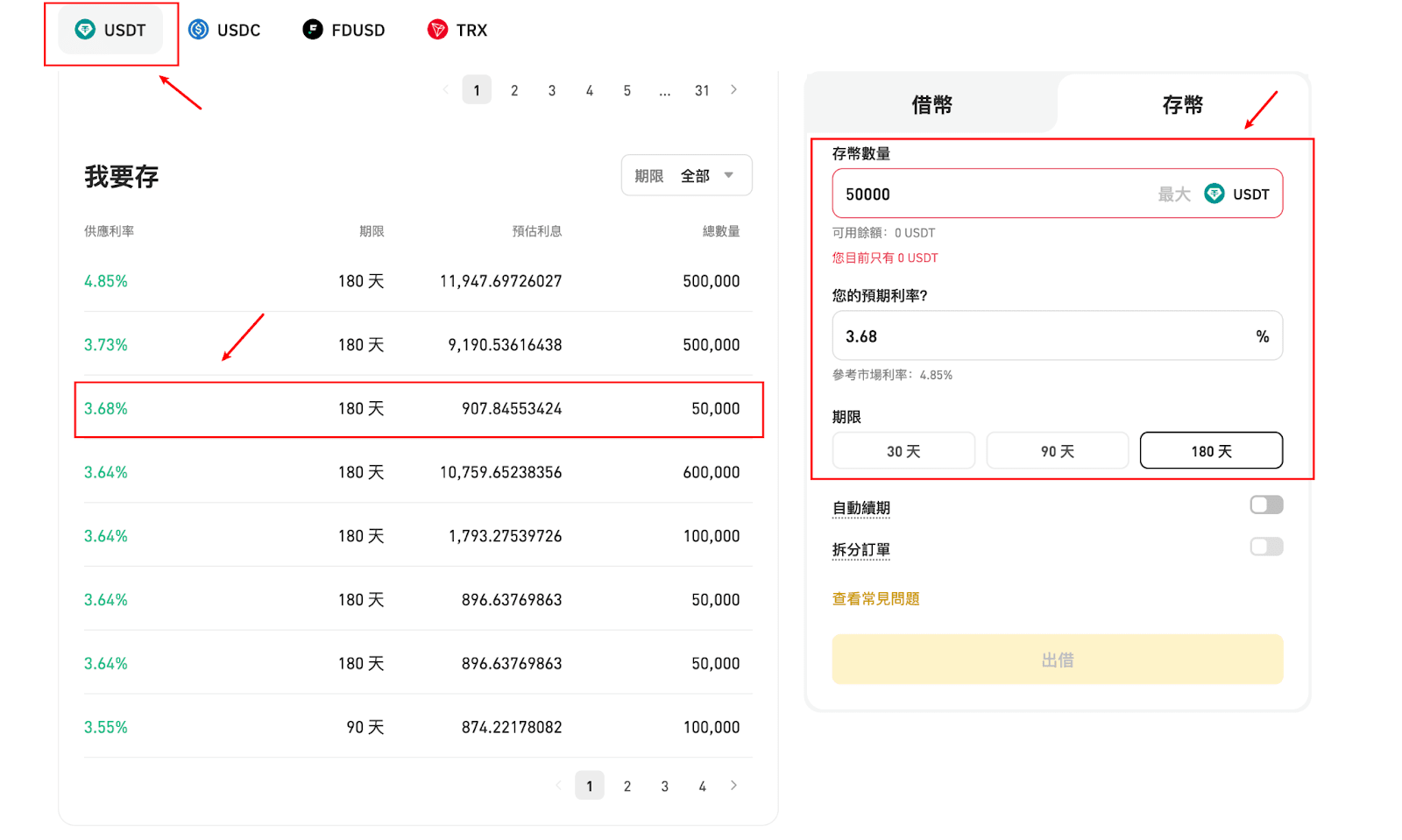
Task: Click the 供應利率 column header
Action: 109,231
